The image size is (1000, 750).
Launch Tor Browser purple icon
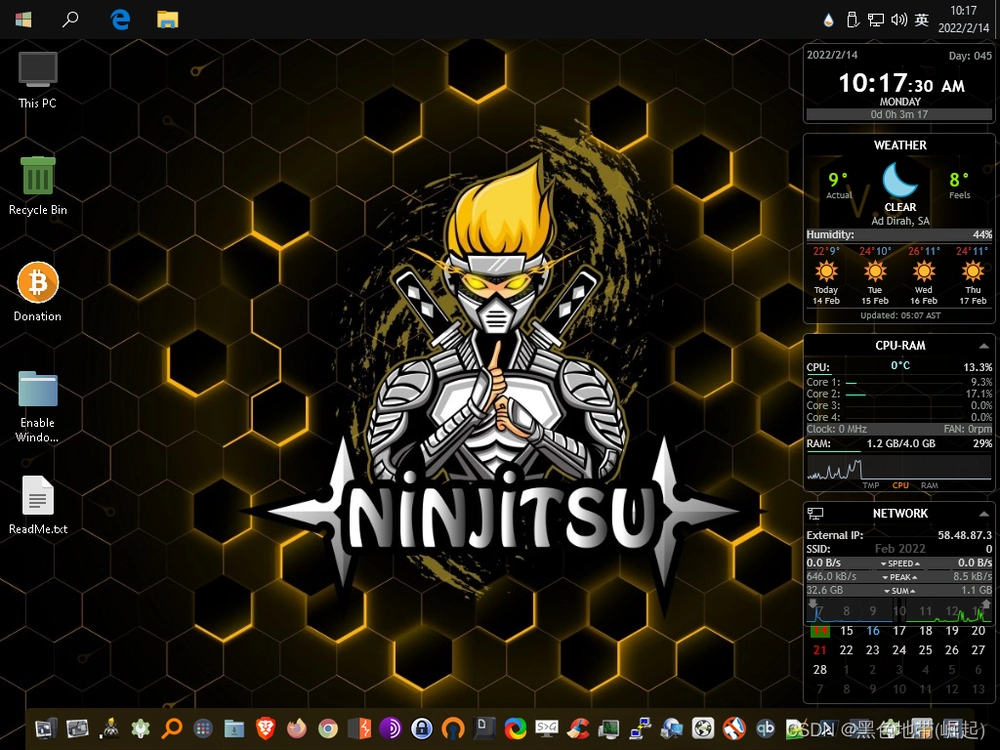390,728
